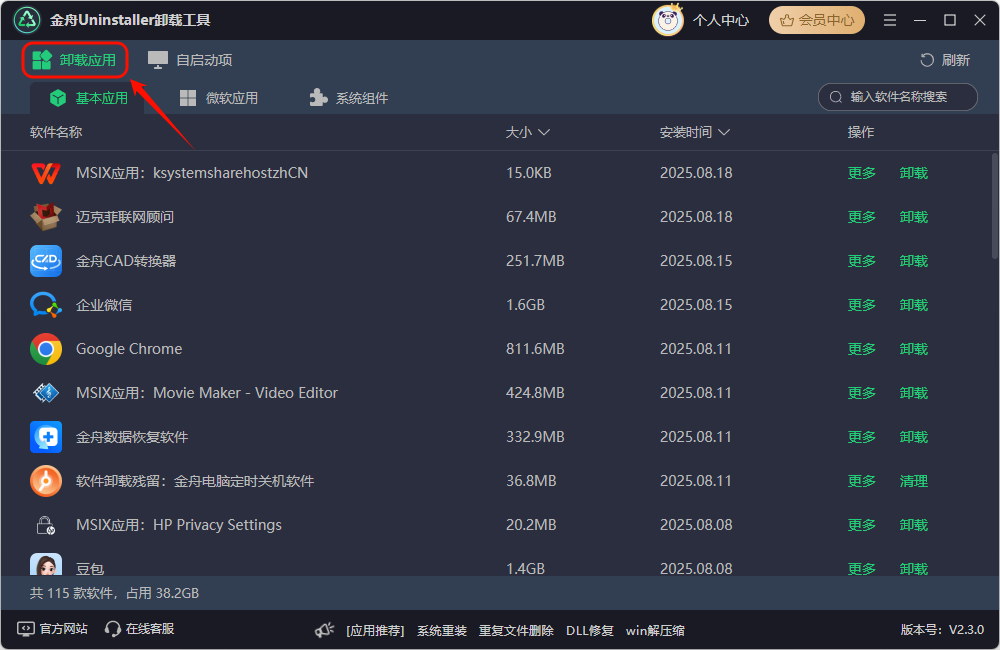The image size is (1000, 650).
Task: Click the HP Privacy Settings lock icon
Action: pos(46,525)
